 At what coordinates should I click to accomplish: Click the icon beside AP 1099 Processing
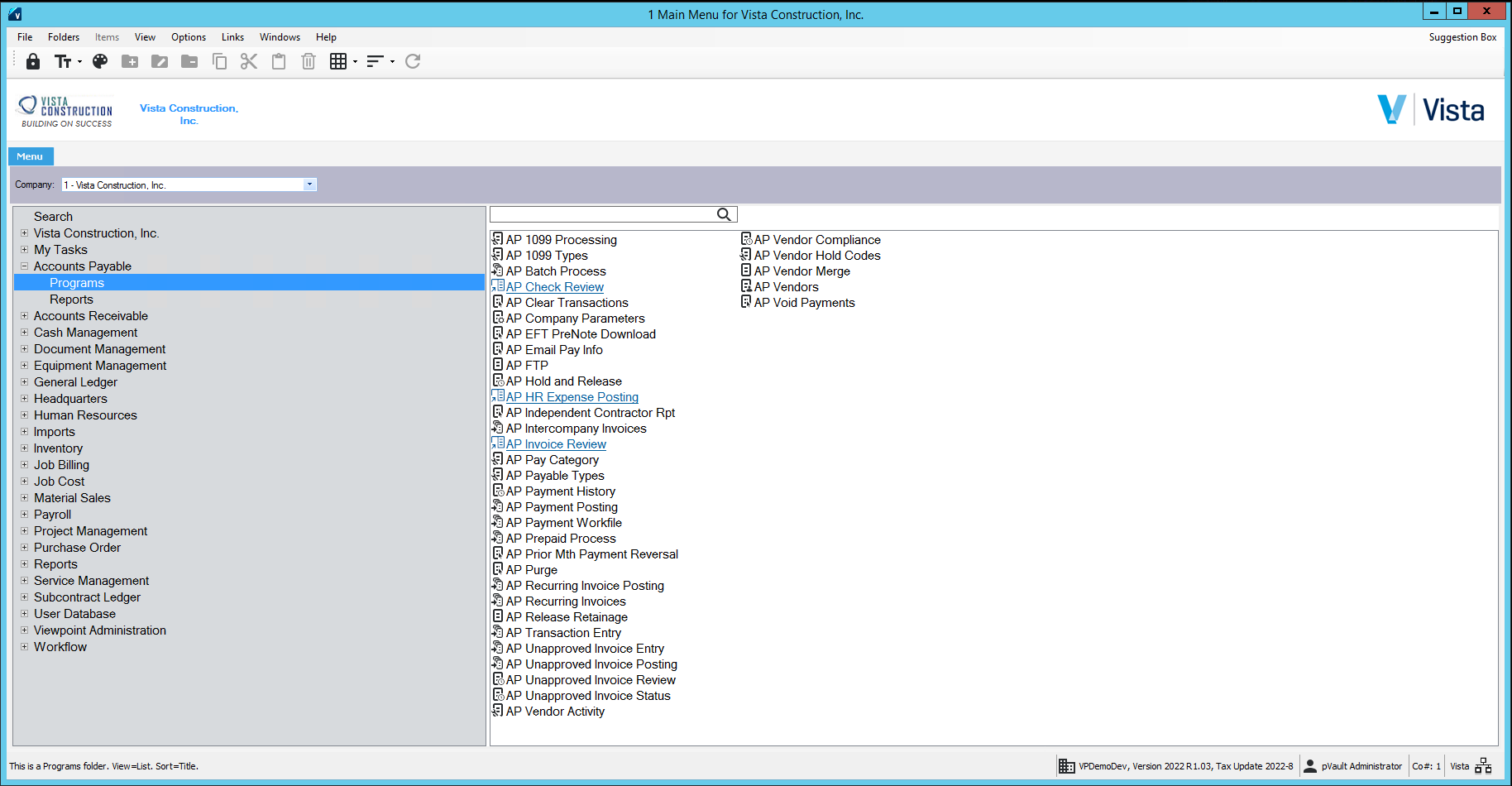pos(497,239)
